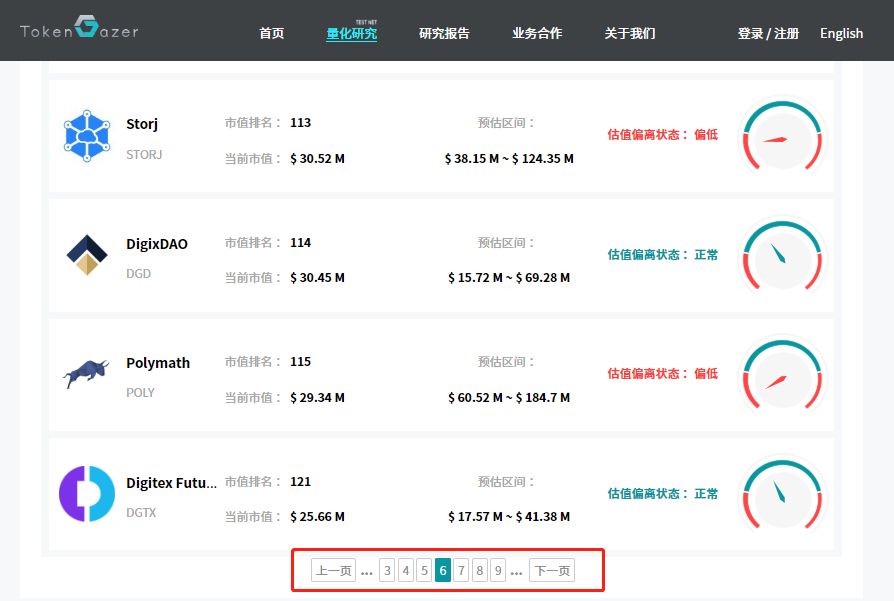This screenshot has height=601, width=894.
Task: Open 关于我们 navigation item
Action: point(630,34)
